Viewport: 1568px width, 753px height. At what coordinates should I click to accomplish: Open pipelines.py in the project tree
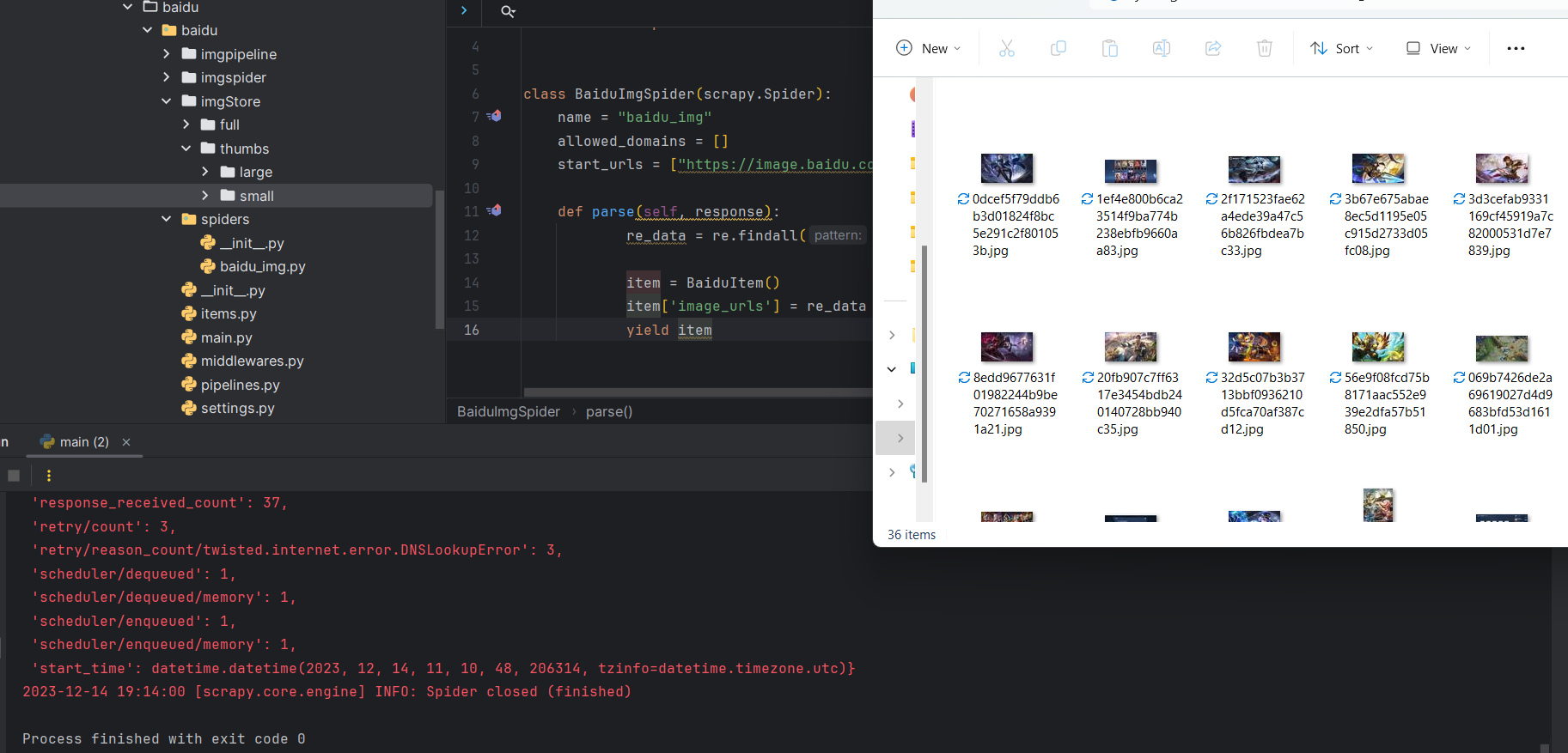click(x=241, y=385)
